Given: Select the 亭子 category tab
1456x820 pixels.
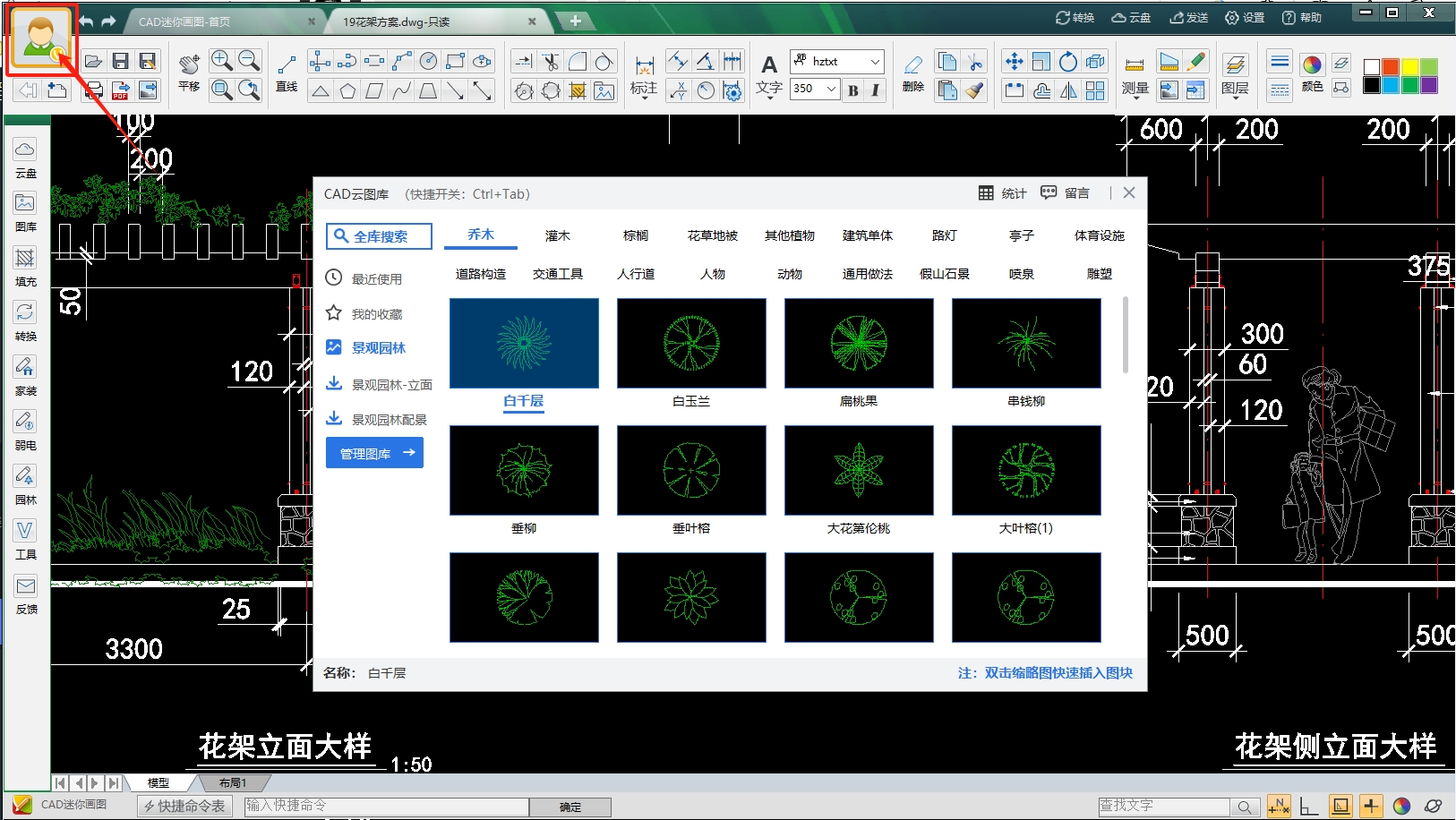Looking at the screenshot, I should (1022, 235).
